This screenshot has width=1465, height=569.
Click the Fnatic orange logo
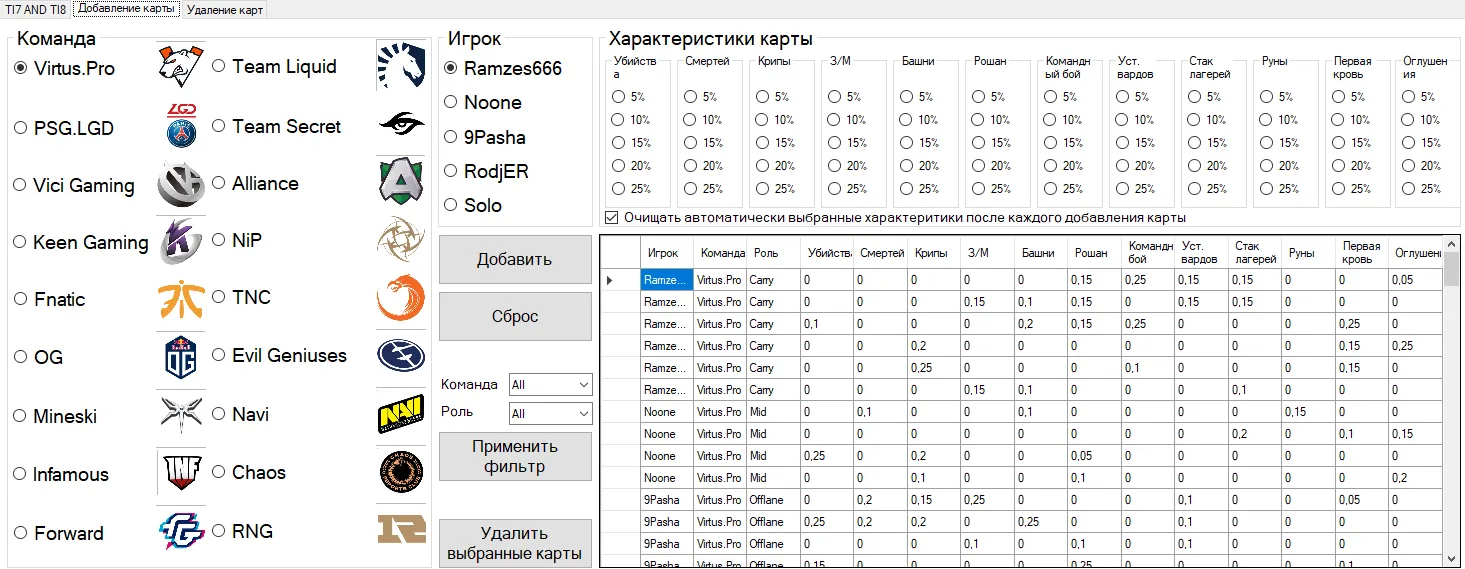tap(181, 299)
